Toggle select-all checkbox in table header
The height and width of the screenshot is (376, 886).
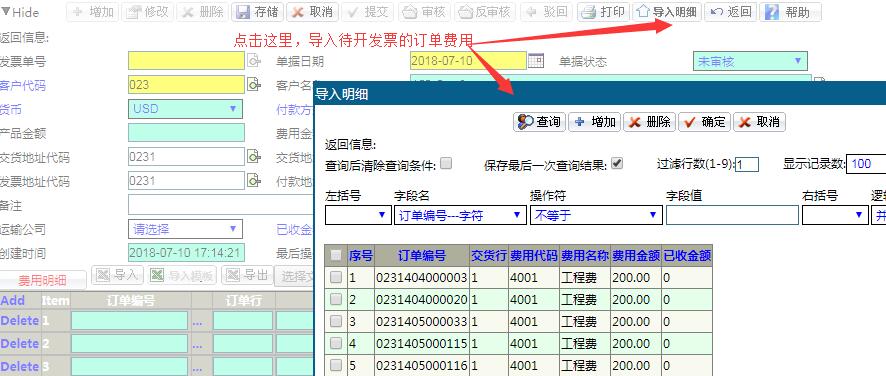click(x=336, y=256)
